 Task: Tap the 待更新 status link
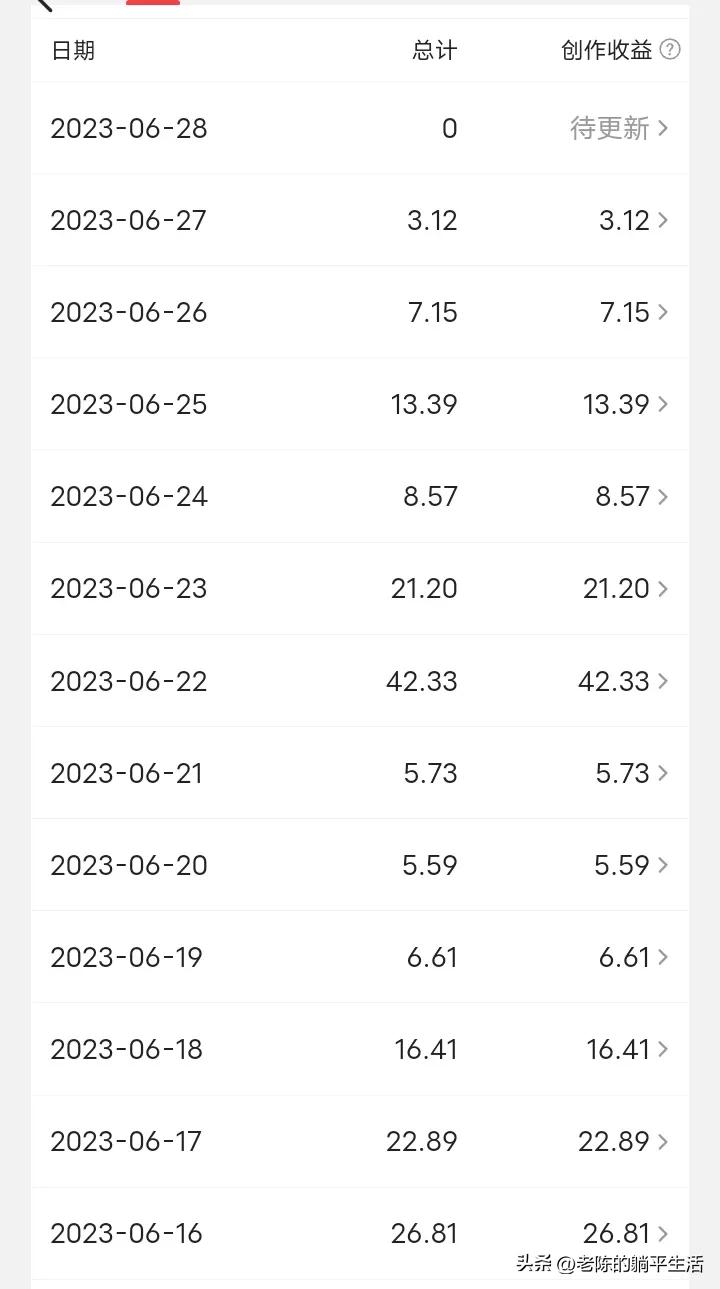tap(610, 128)
